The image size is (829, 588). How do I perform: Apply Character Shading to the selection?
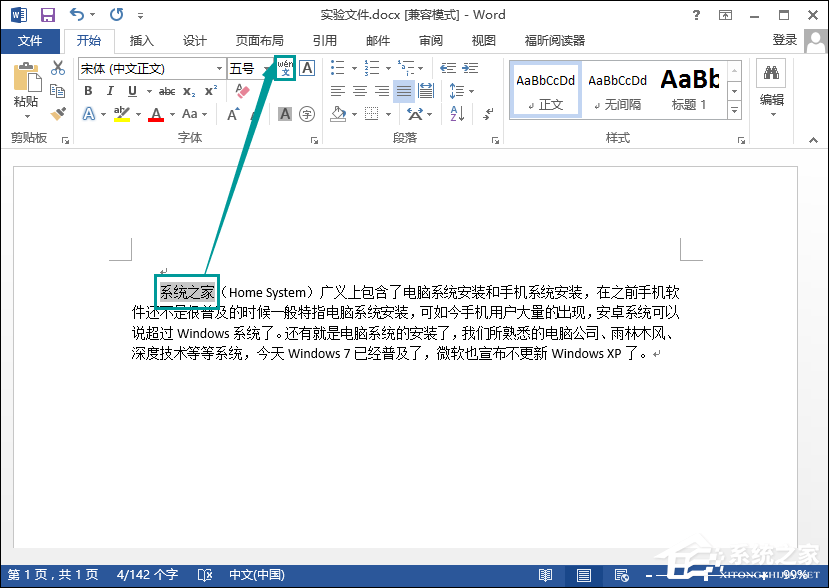point(285,113)
